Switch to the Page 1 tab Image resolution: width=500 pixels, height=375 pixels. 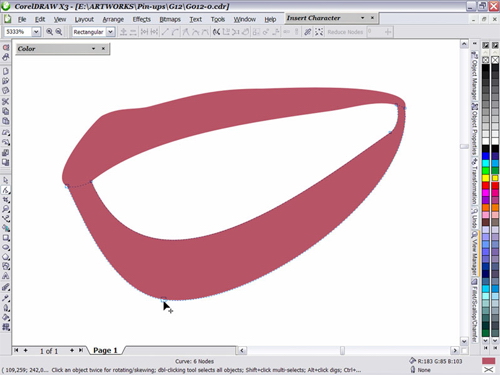tap(105, 350)
